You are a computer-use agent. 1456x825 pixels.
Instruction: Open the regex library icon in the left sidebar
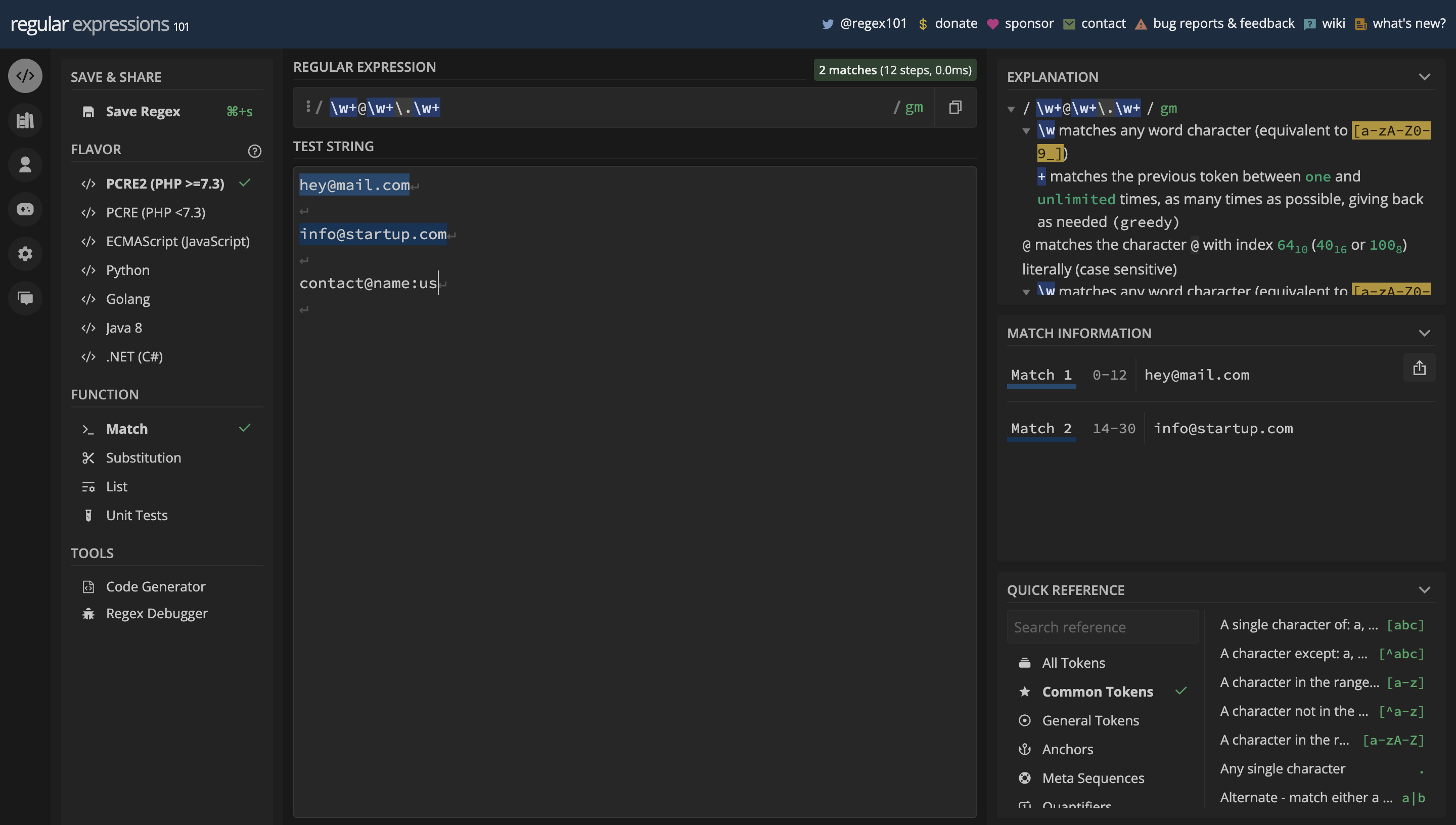pos(25,120)
